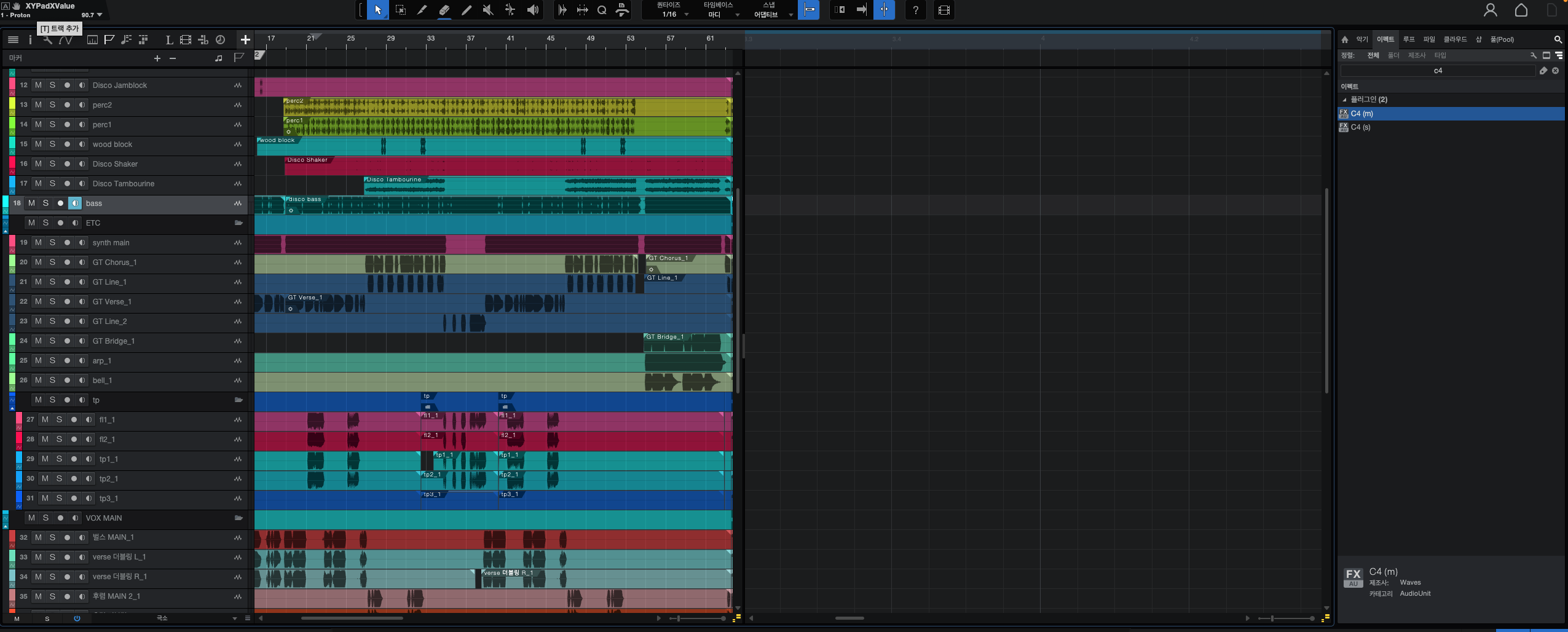The width and height of the screenshot is (1568, 632).
Task: Select the Mute tool
Action: [488, 10]
